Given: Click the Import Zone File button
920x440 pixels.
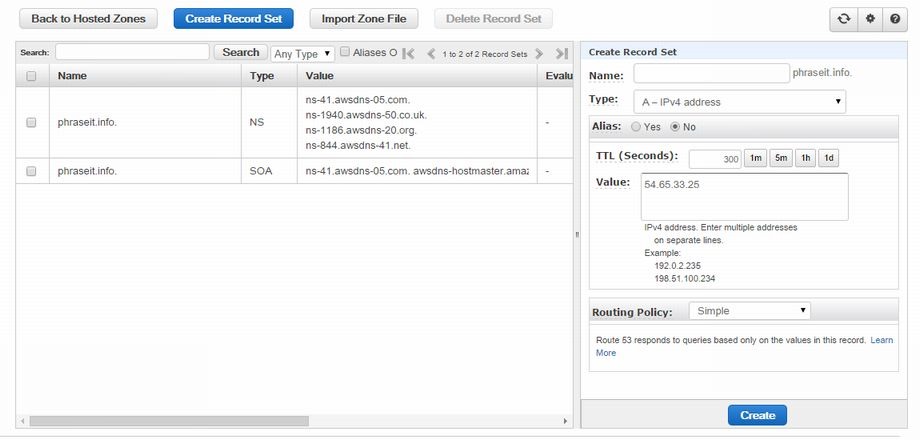Looking at the screenshot, I should [363, 19].
